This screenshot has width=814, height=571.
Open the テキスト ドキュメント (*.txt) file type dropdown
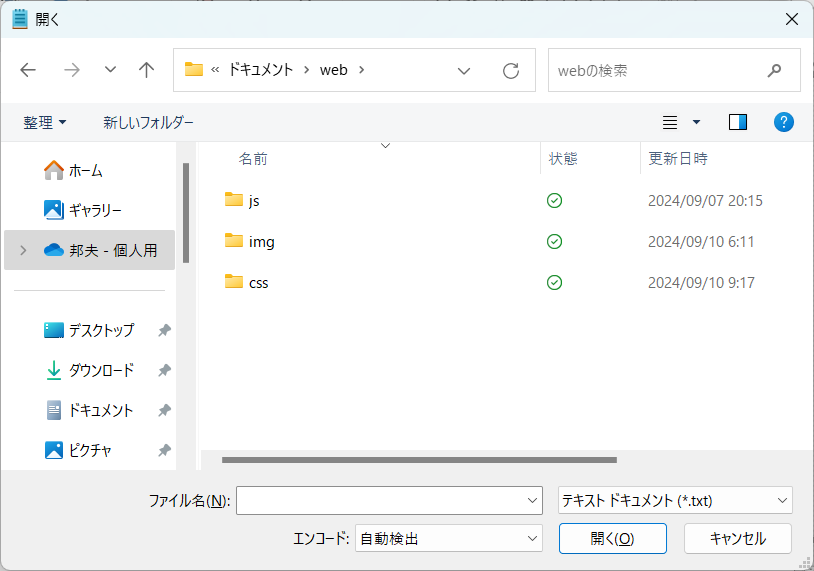coord(675,500)
